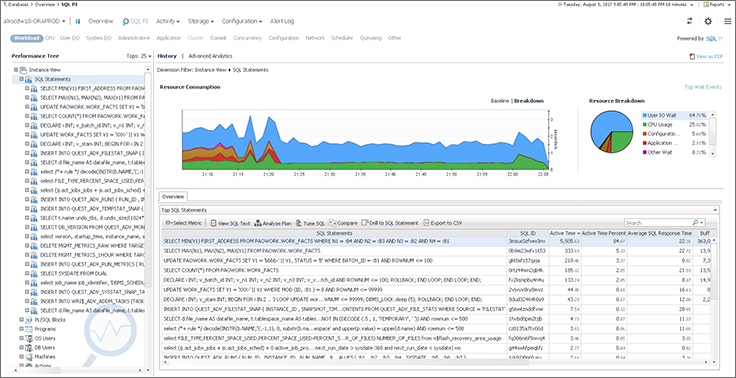Click the refresh icon in top bar

click(x=689, y=21)
